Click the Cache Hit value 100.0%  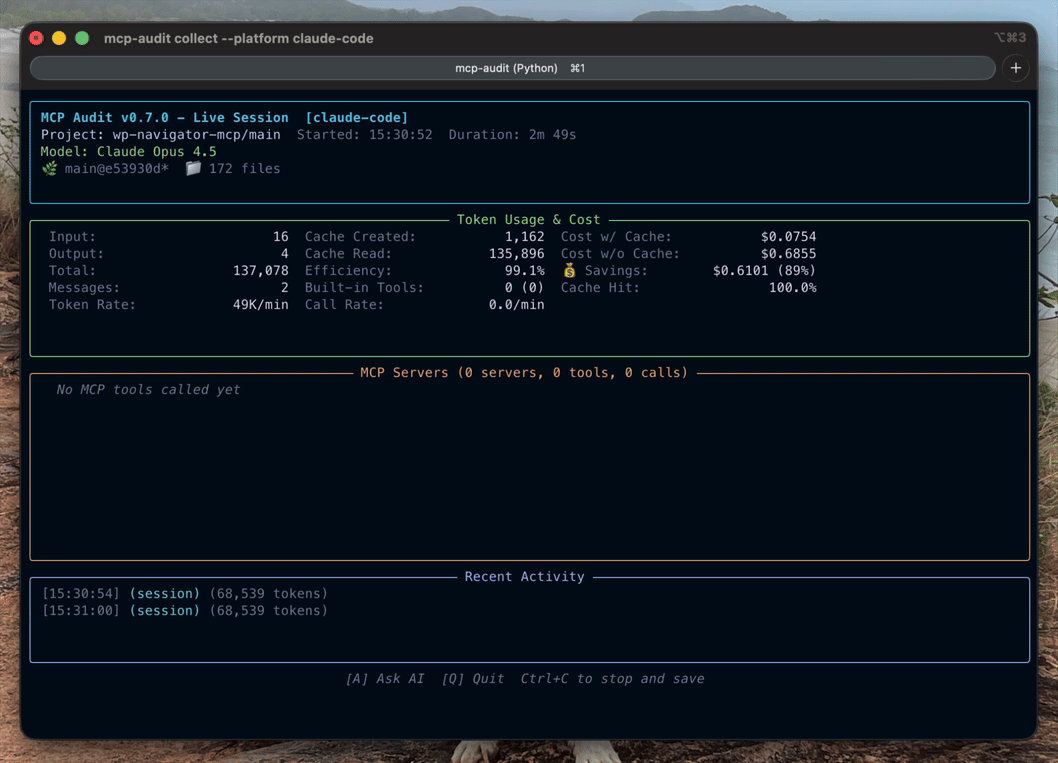click(x=792, y=287)
